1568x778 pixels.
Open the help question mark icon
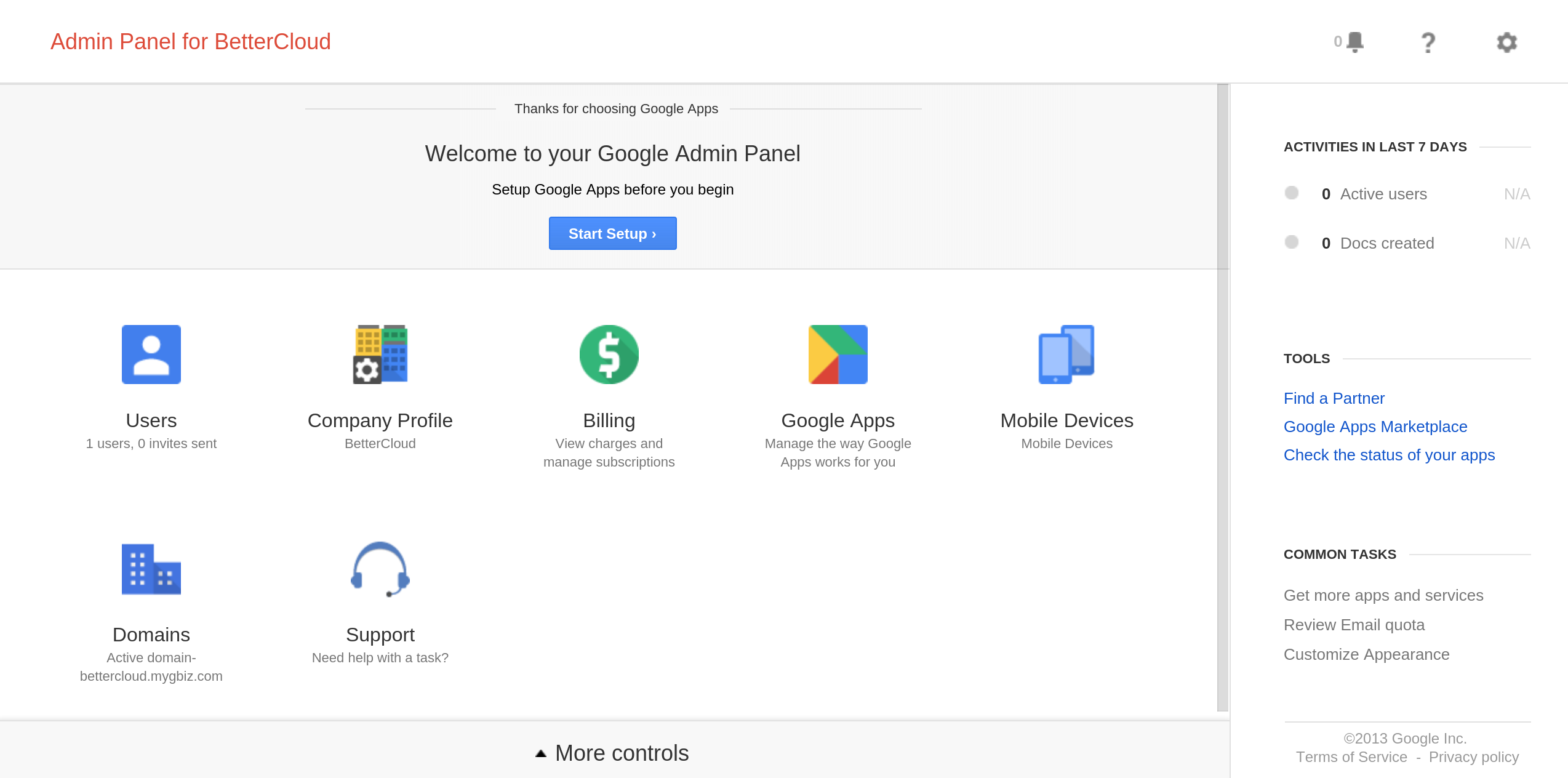(x=1428, y=42)
